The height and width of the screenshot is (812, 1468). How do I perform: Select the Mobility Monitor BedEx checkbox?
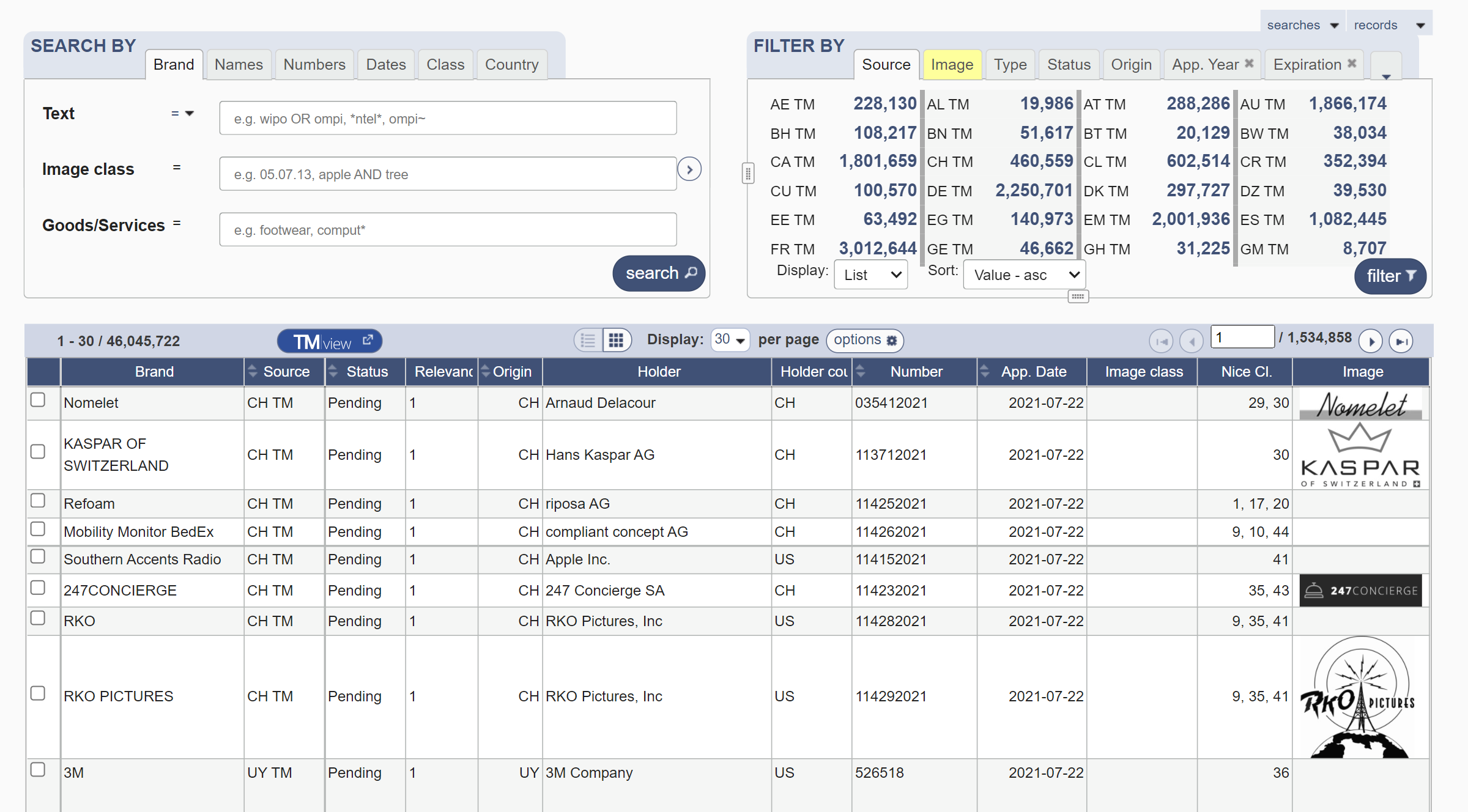38,529
